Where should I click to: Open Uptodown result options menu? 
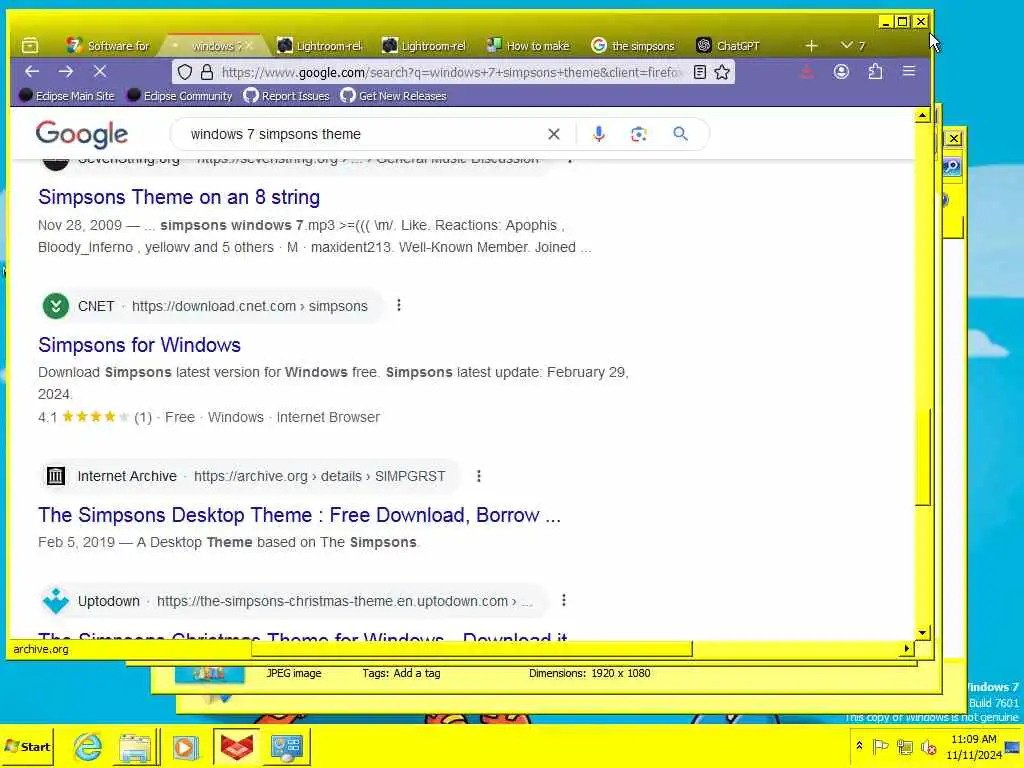point(564,600)
